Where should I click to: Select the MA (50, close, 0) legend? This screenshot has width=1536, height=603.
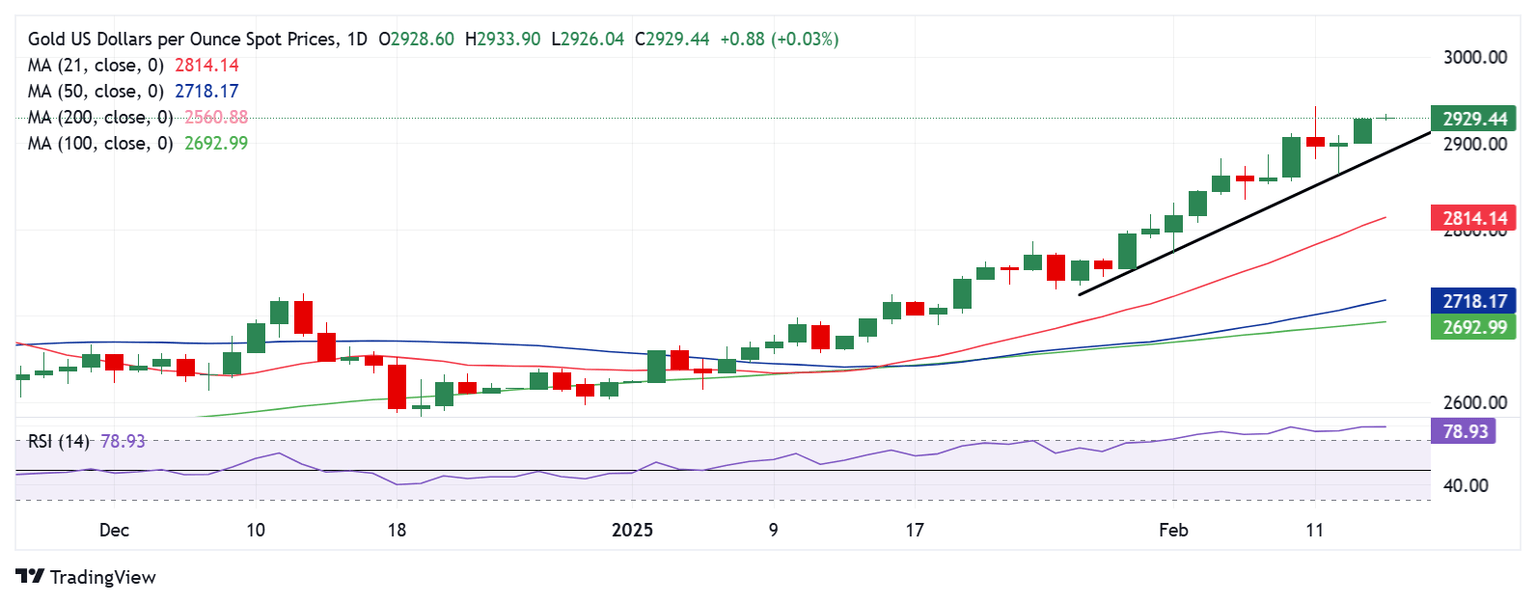coord(98,91)
